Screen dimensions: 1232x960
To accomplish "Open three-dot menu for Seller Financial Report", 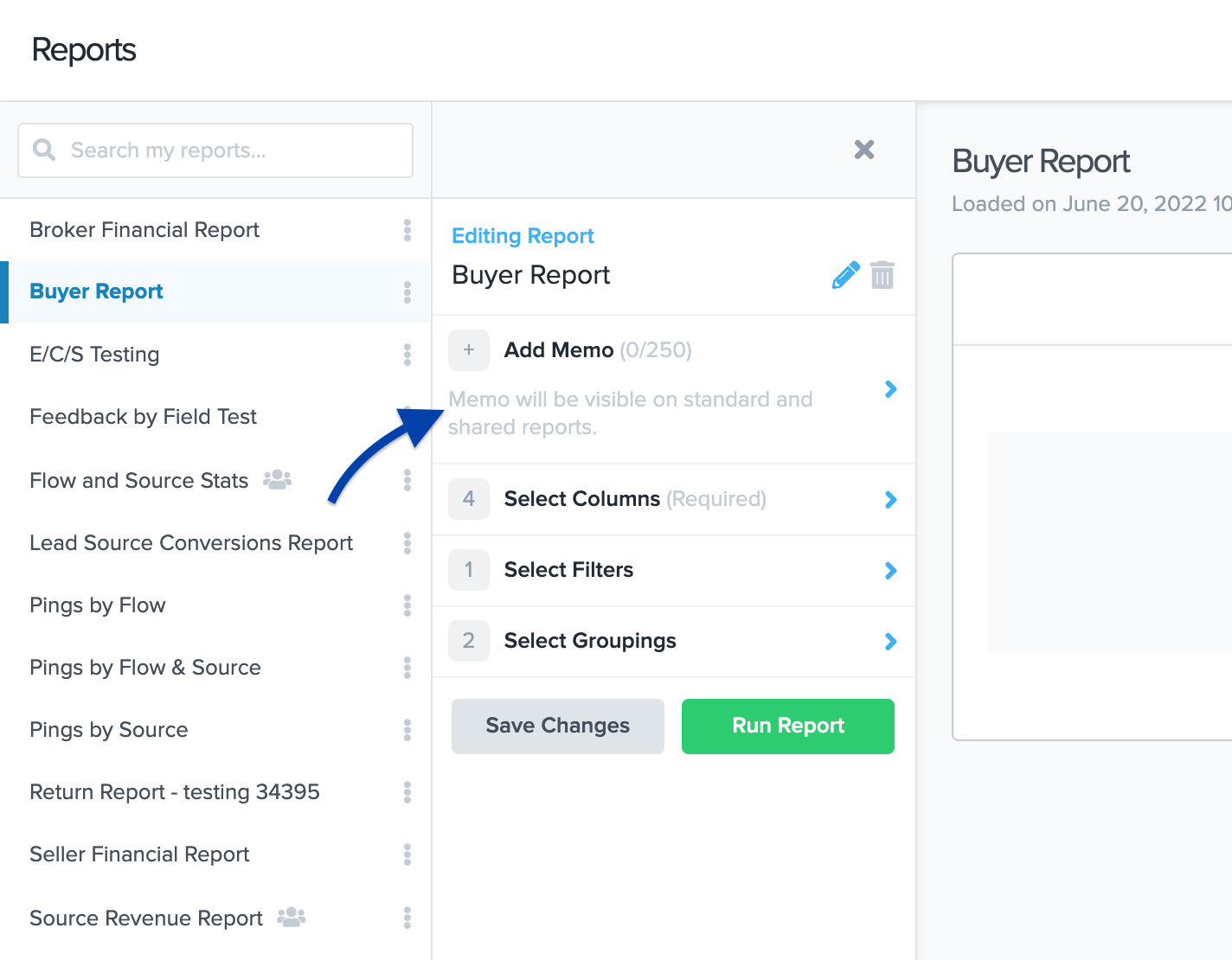I will coord(407,854).
